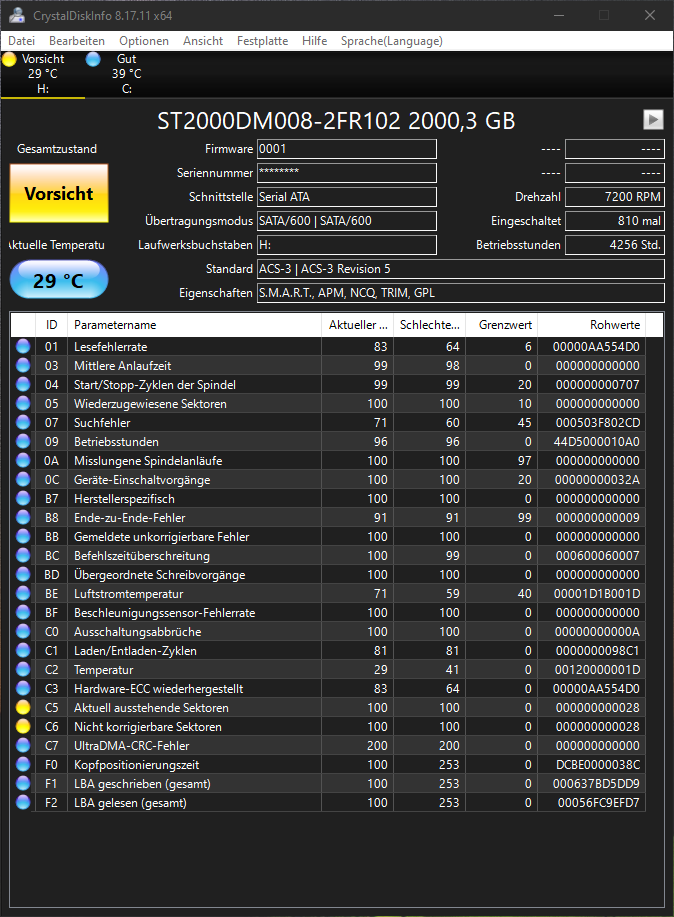Open the Bearbeiten menu

click(77, 41)
